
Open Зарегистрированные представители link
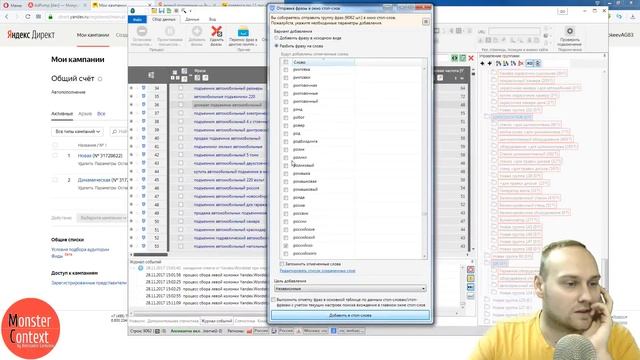click(x=89, y=282)
